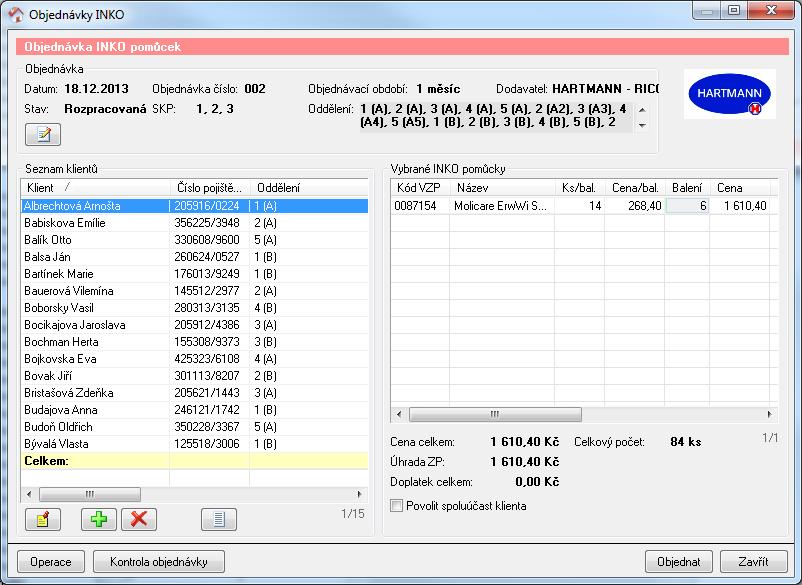The width and height of the screenshot is (802, 585).
Task: Click the Balení cell with value 6
Action: [x=687, y=206]
